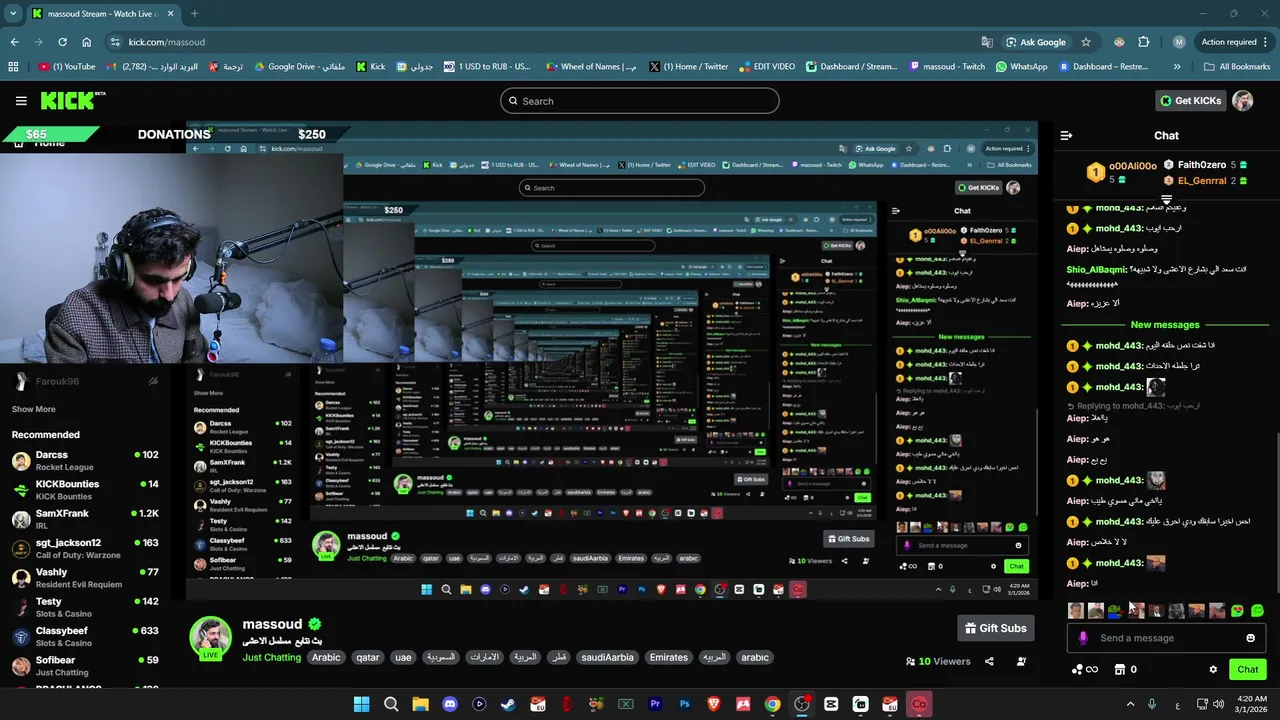
Task: Click Show More in the following list
Action: pos(33,409)
